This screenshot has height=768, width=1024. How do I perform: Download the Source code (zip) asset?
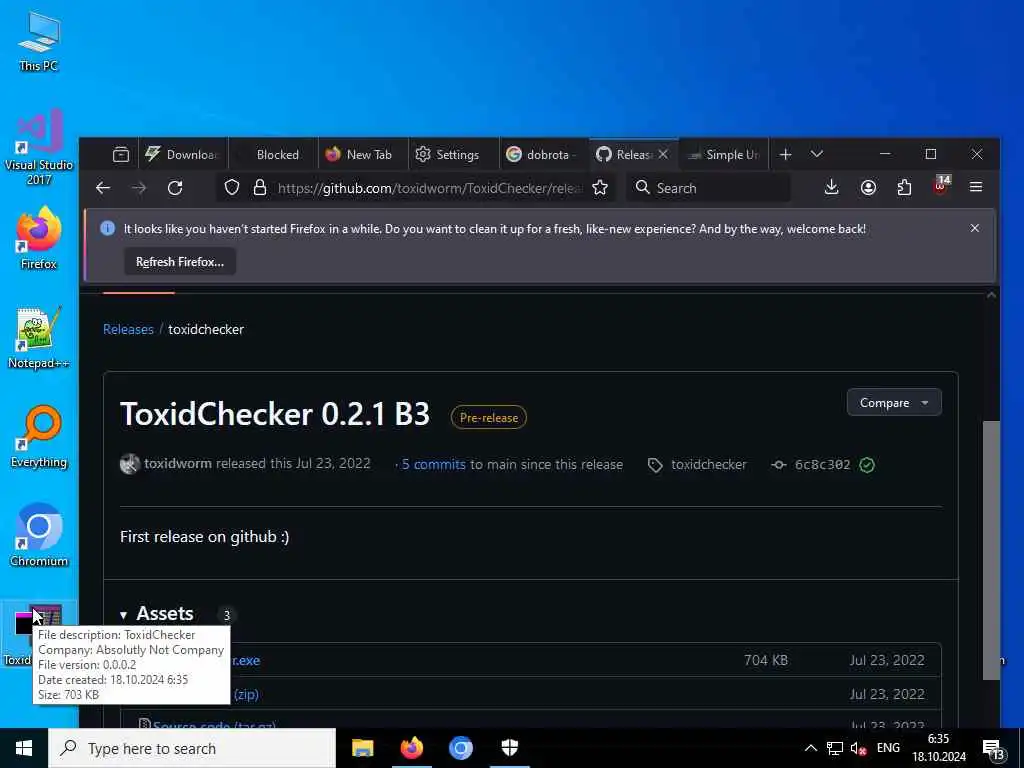(x=246, y=694)
